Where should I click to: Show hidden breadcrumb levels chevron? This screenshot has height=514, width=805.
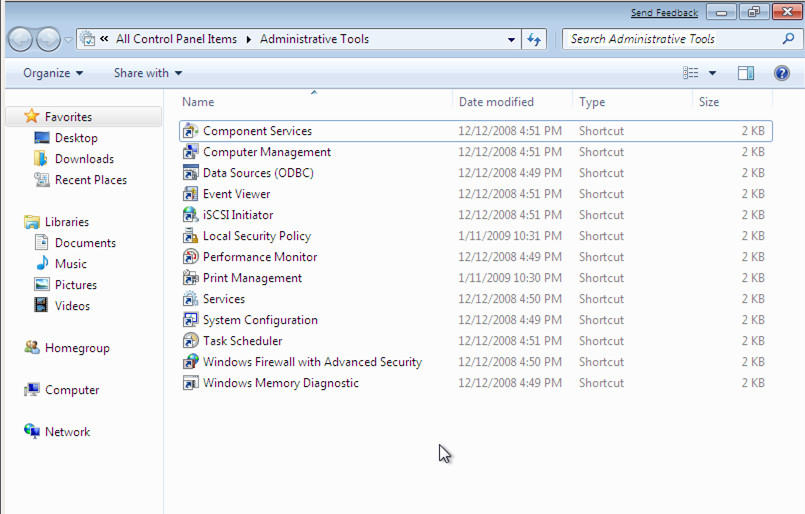click(104, 39)
